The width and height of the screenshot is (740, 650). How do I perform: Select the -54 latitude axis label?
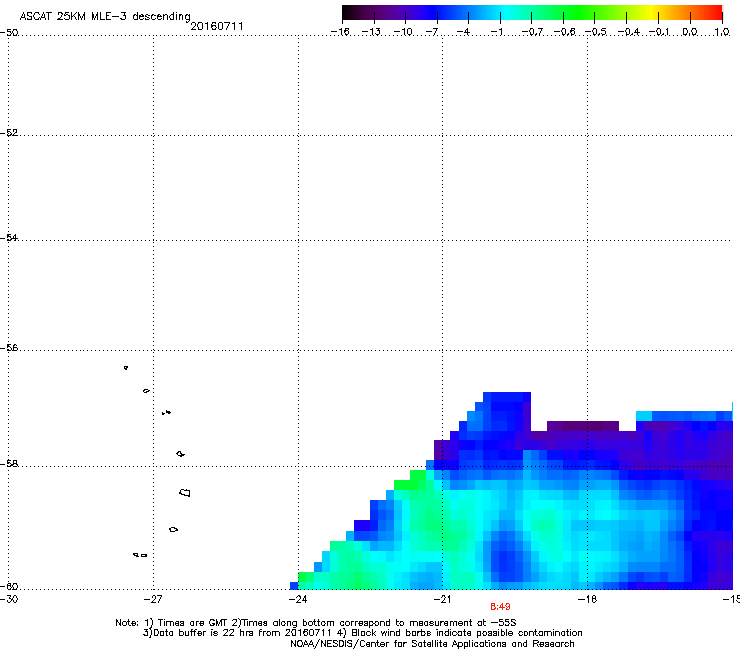9,237
